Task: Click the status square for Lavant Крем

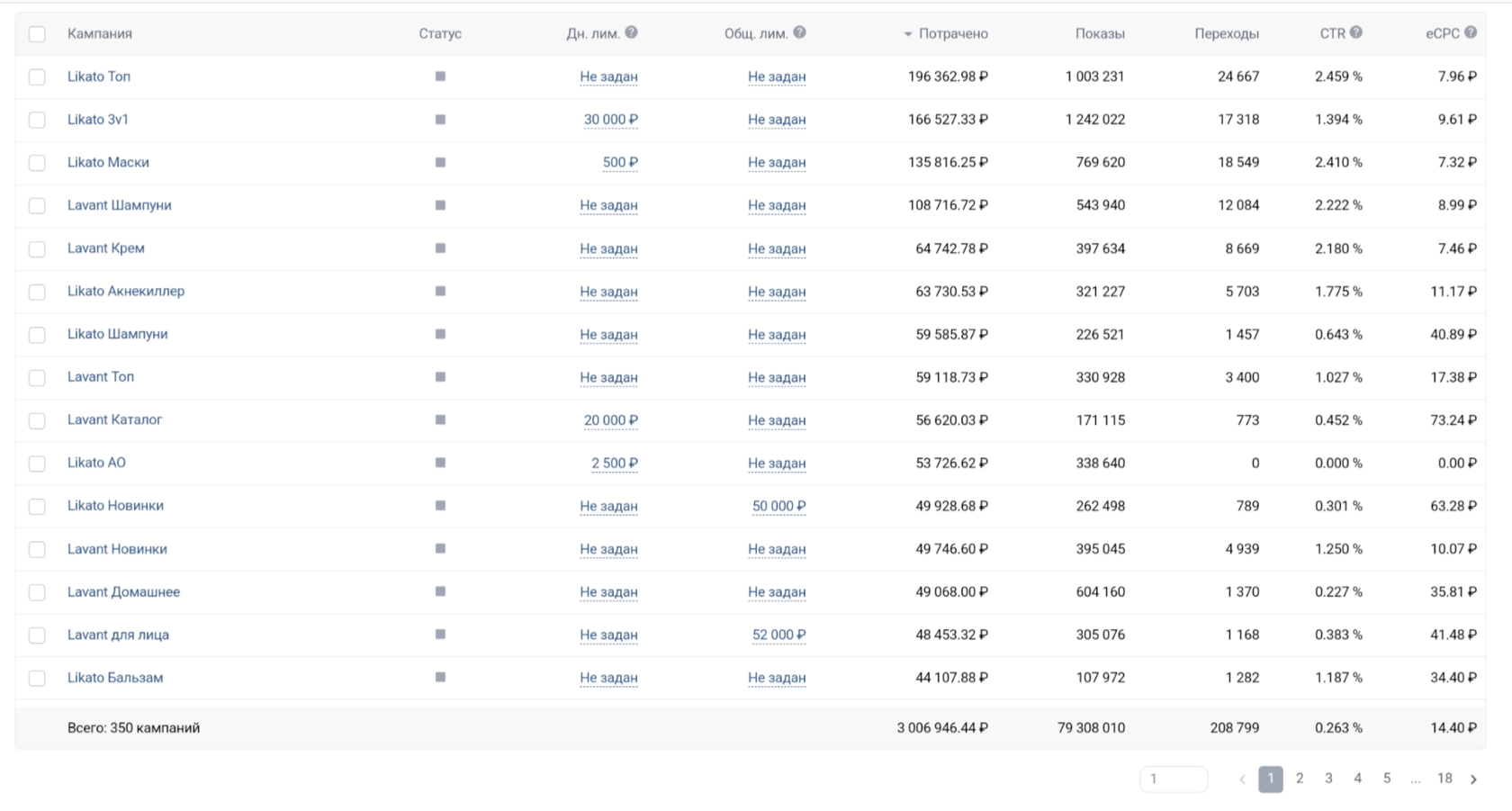Action: point(440,248)
